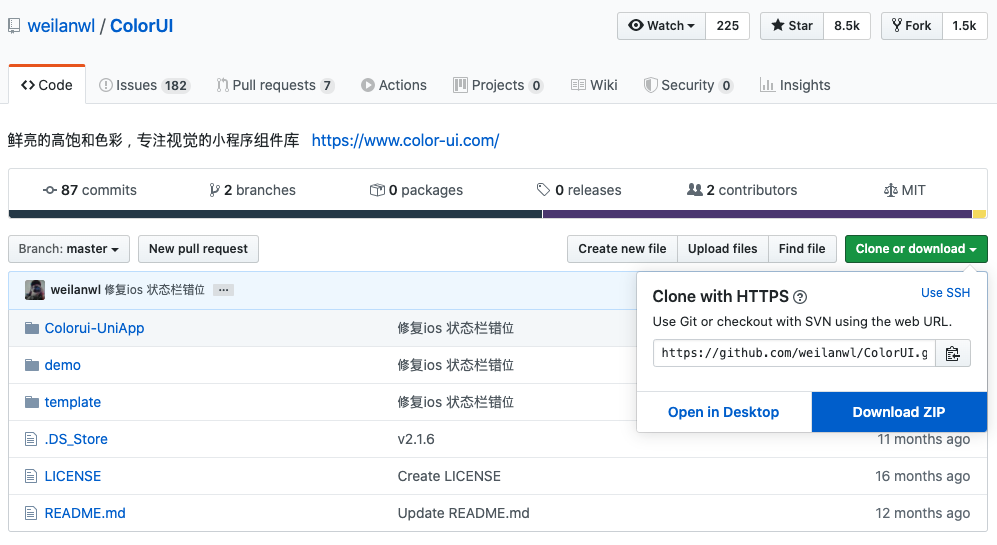Open the LICENSE file
Viewport: 997px width, 545px height.
click(72, 476)
